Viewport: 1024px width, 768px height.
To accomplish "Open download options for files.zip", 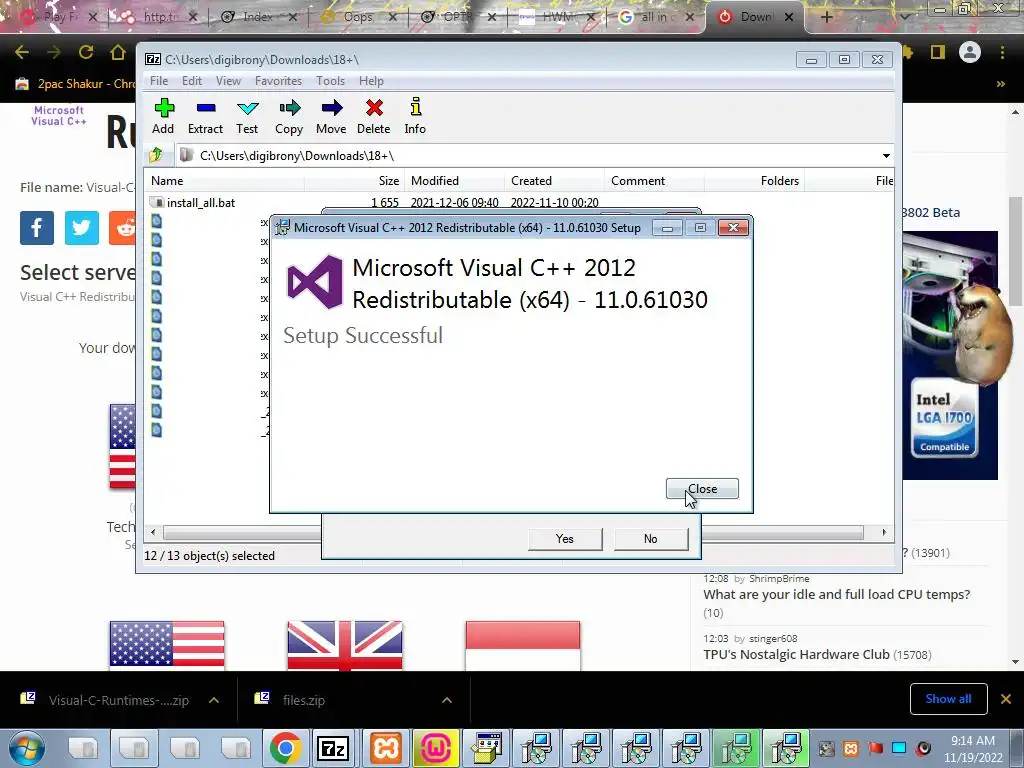I will [447, 700].
